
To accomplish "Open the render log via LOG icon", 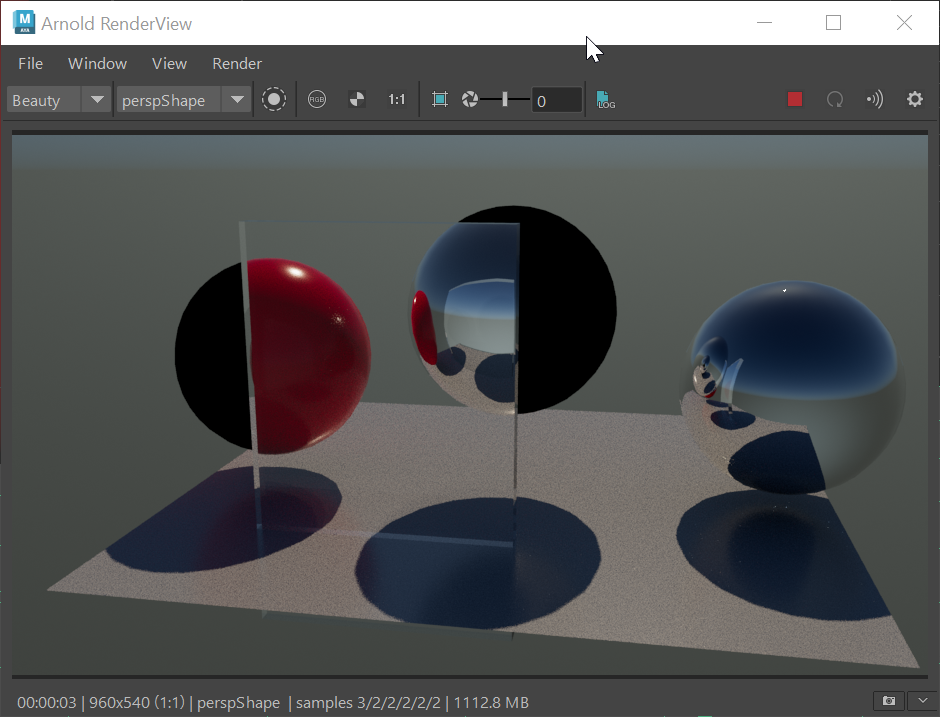I will [x=605, y=99].
